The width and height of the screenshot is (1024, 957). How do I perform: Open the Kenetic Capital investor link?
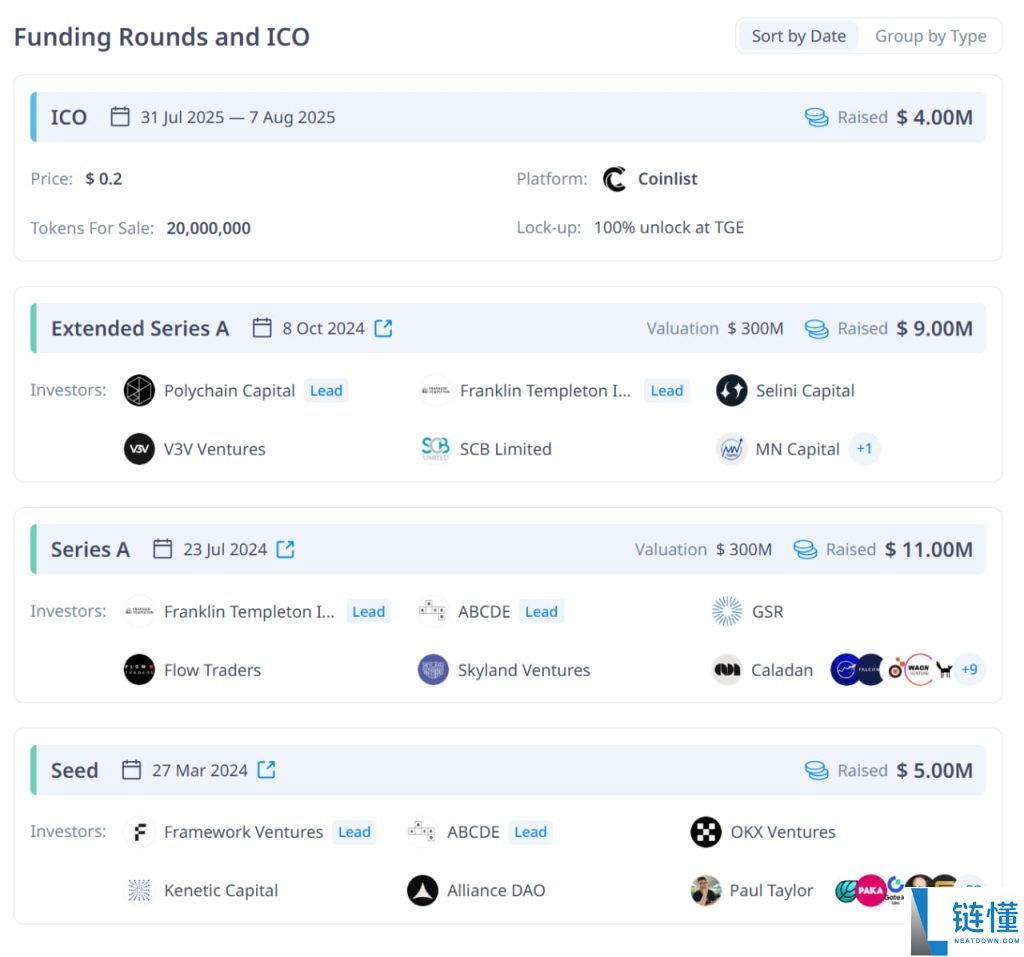coord(221,890)
